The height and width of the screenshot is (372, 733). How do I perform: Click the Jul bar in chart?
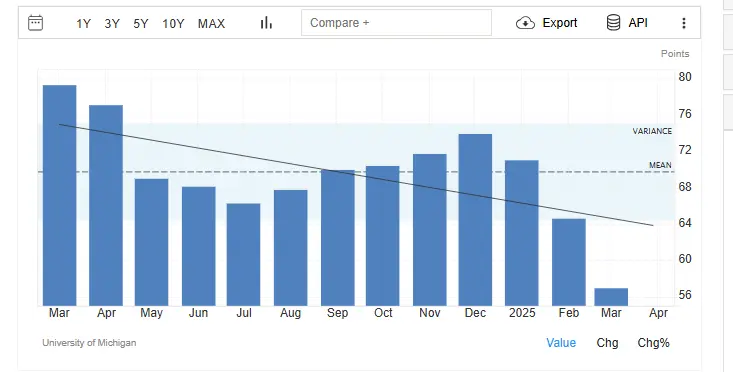click(x=244, y=255)
